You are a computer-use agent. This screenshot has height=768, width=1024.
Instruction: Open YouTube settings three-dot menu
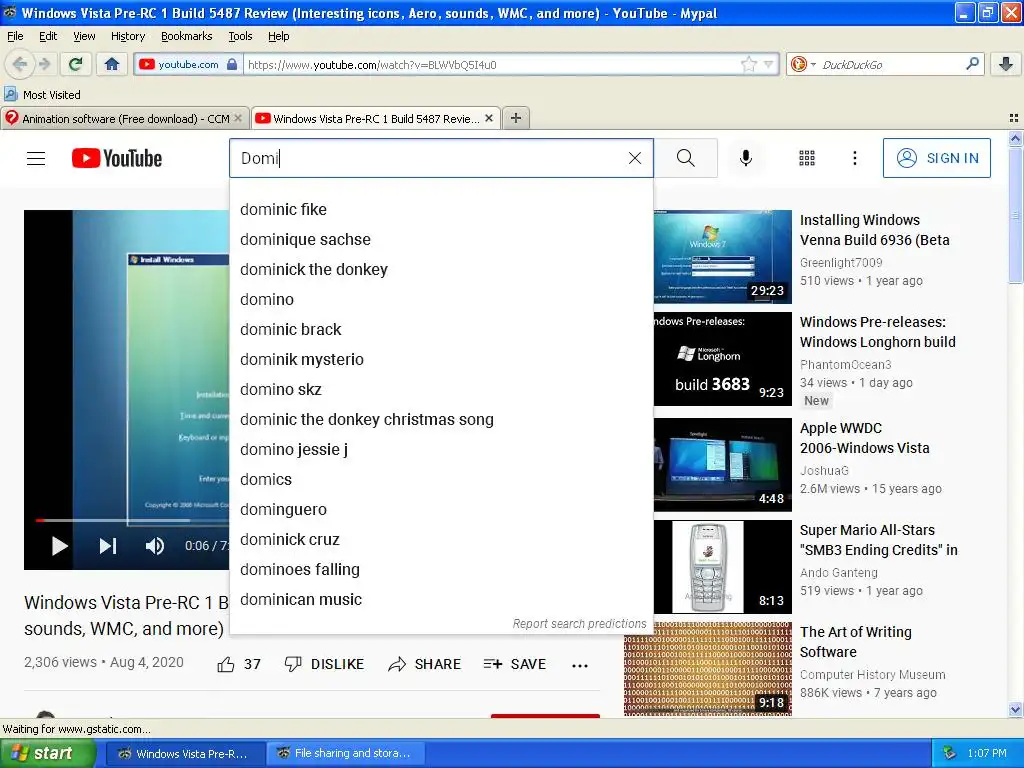point(854,158)
